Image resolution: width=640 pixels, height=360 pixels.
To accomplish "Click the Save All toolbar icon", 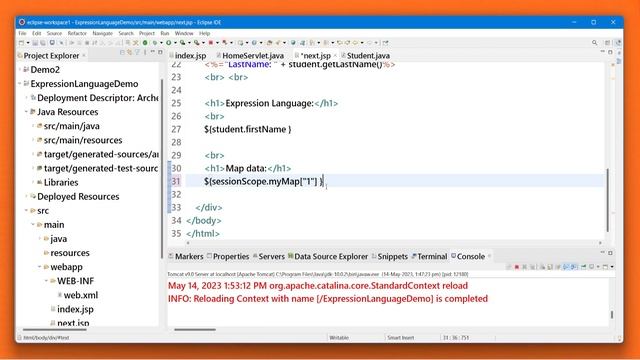I will (43, 42).
